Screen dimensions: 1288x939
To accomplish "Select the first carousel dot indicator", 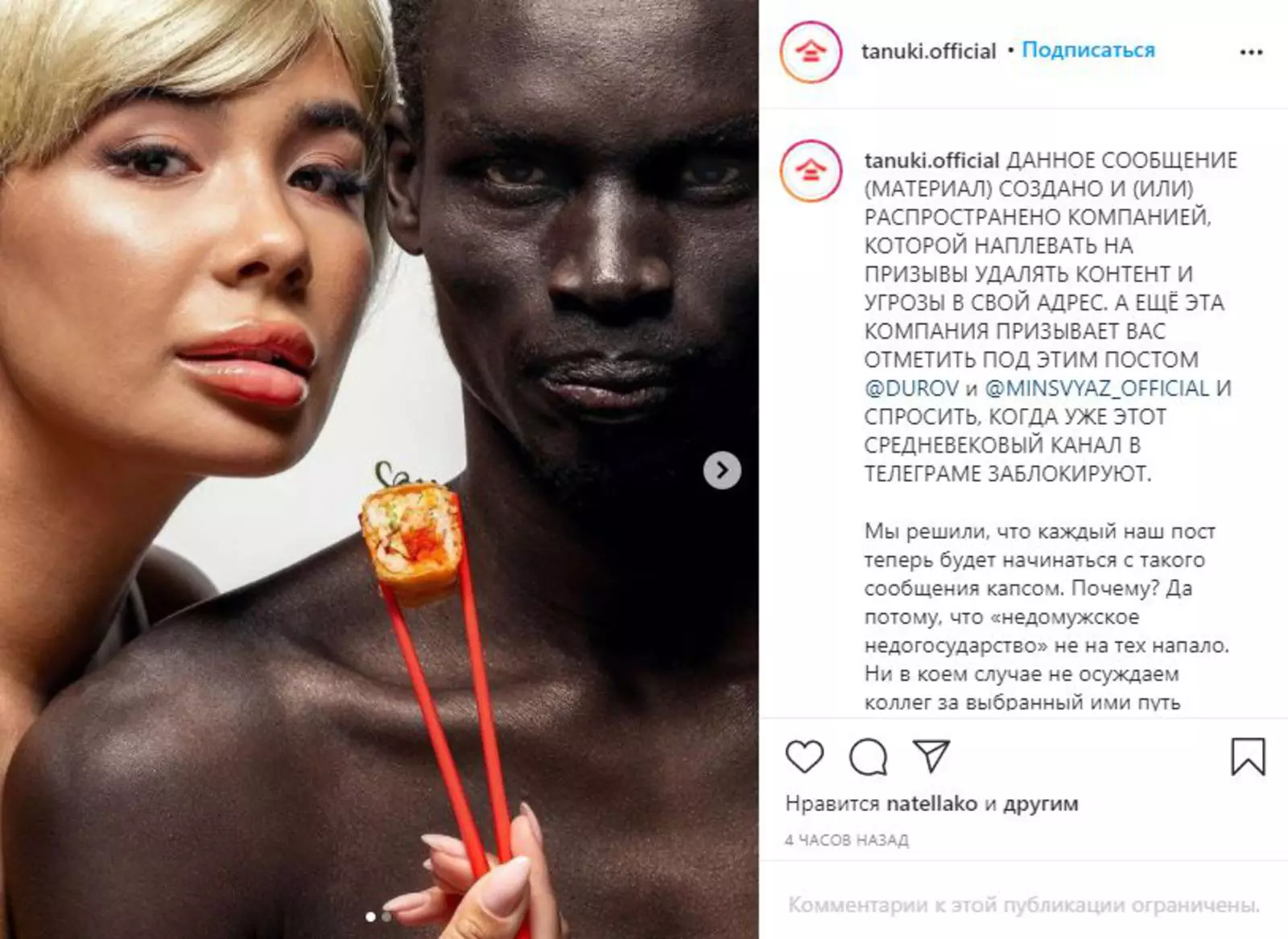I will (370, 916).
